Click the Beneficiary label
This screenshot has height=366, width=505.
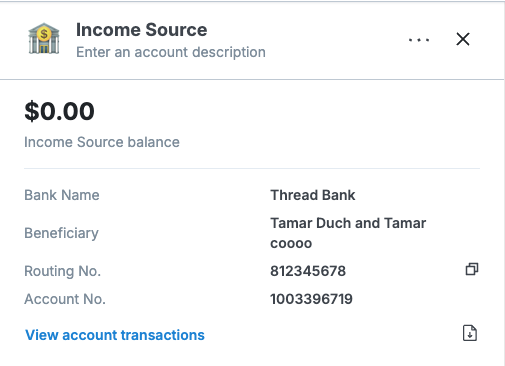point(61,233)
